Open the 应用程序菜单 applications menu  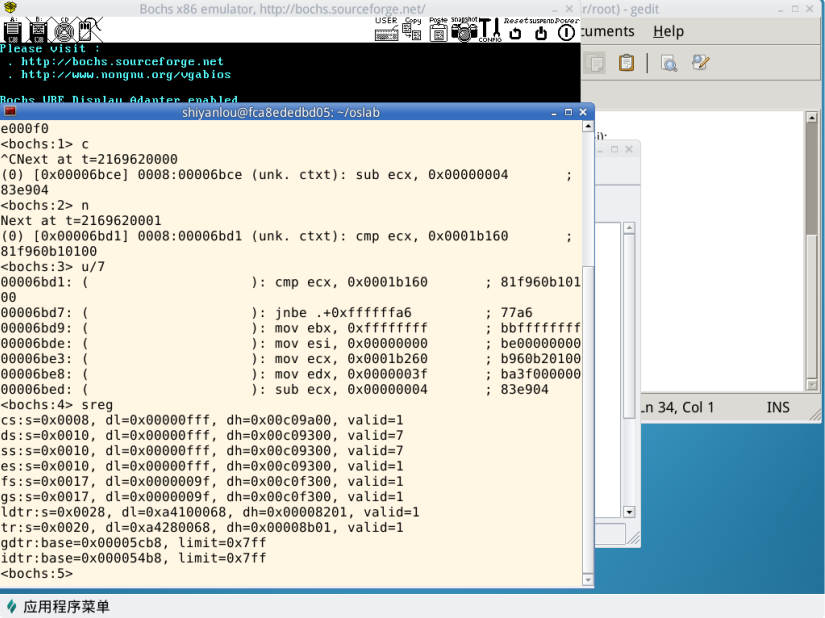58,606
